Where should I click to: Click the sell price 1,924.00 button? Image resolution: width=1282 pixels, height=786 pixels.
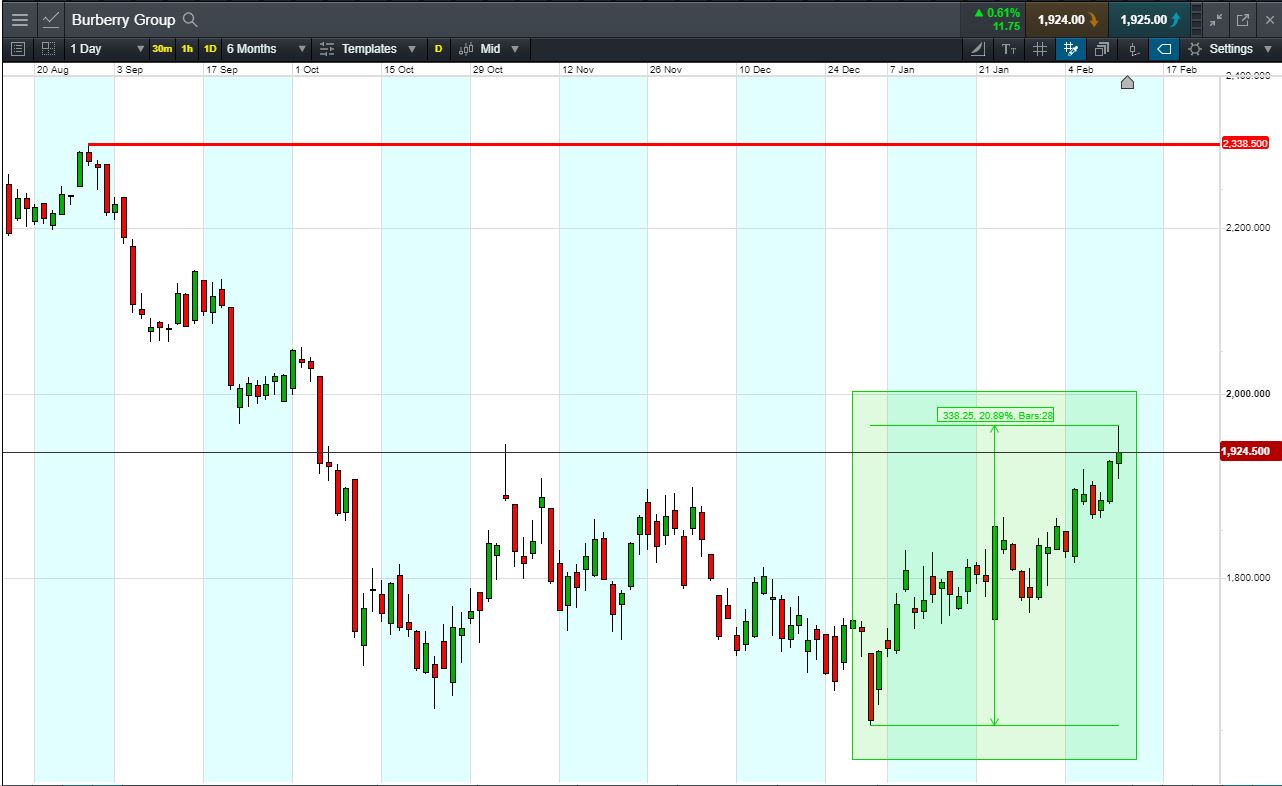[x=1068, y=19]
